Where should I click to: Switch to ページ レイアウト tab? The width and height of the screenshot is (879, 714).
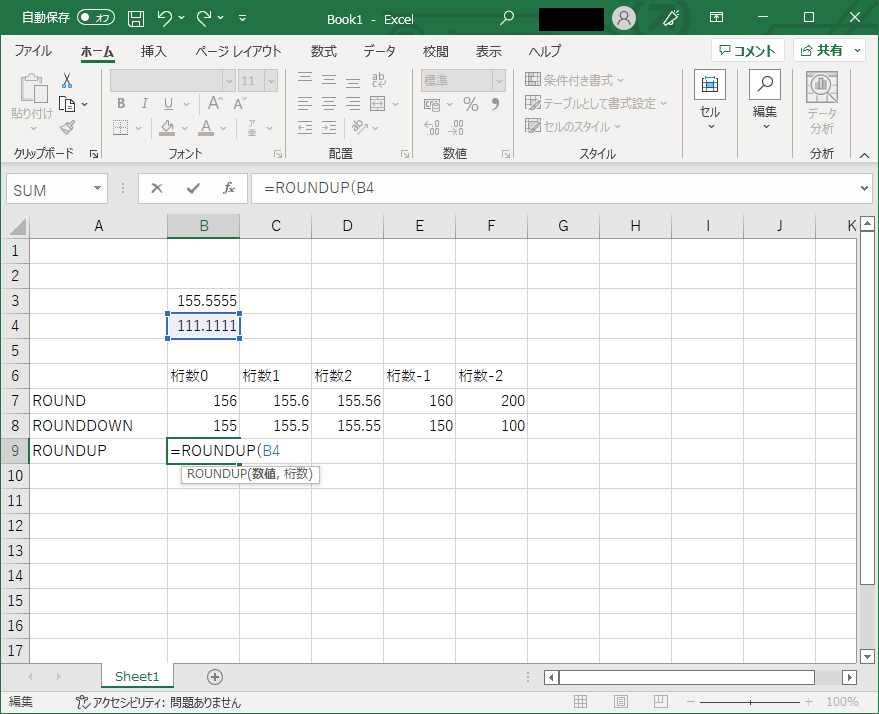click(x=238, y=51)
